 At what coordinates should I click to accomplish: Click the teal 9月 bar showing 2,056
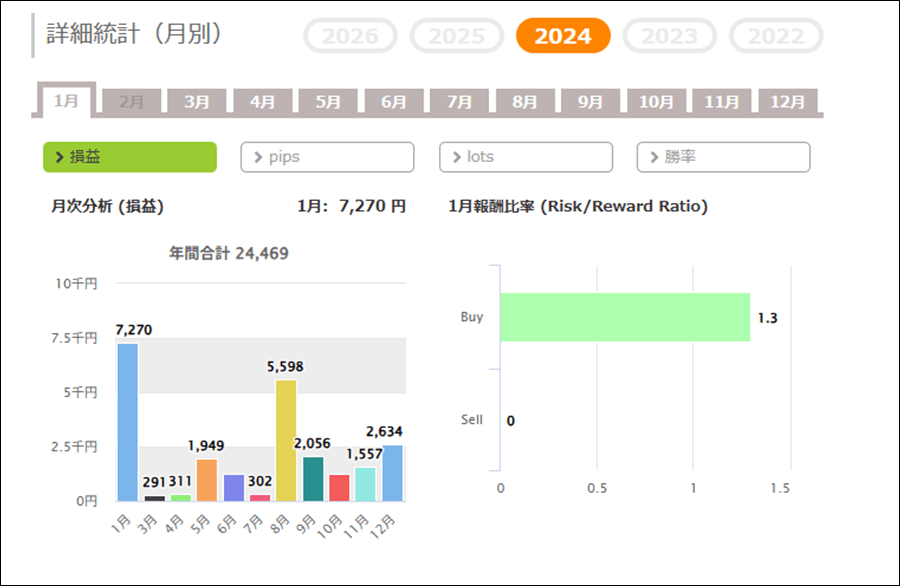(x=313, y=479)
